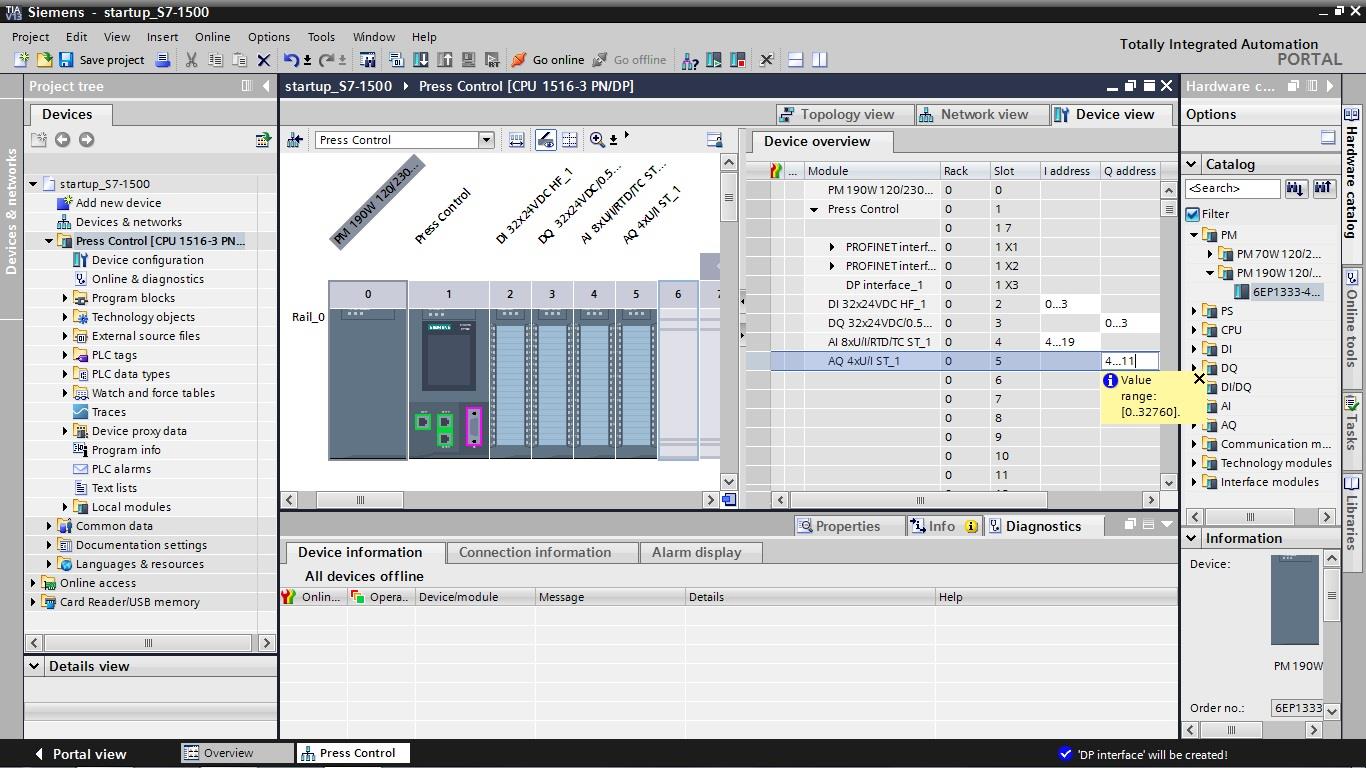Expand the Program blocks tree node

(65, 298)
